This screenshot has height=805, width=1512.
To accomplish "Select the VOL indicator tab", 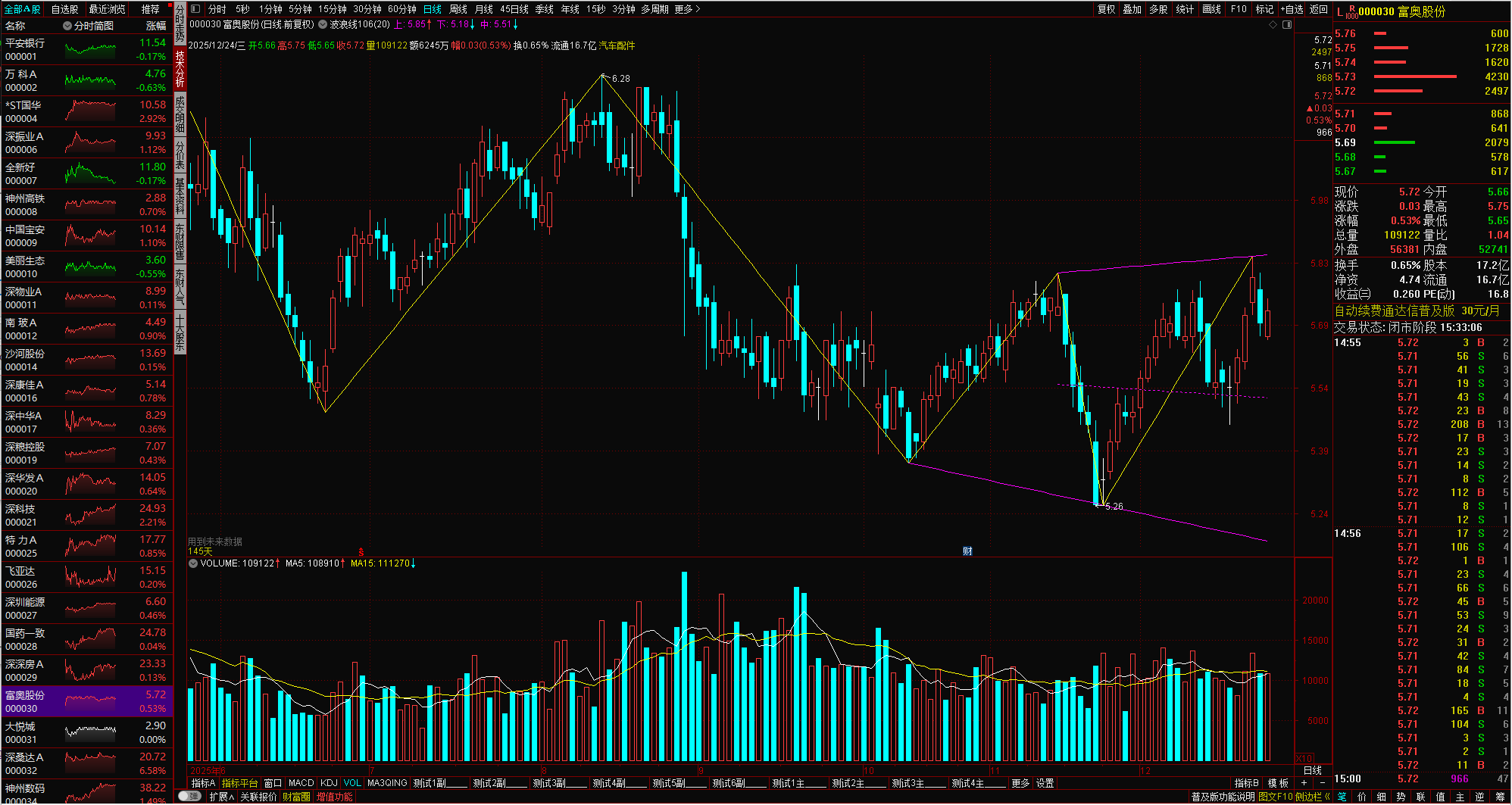I will click(352, 783).
